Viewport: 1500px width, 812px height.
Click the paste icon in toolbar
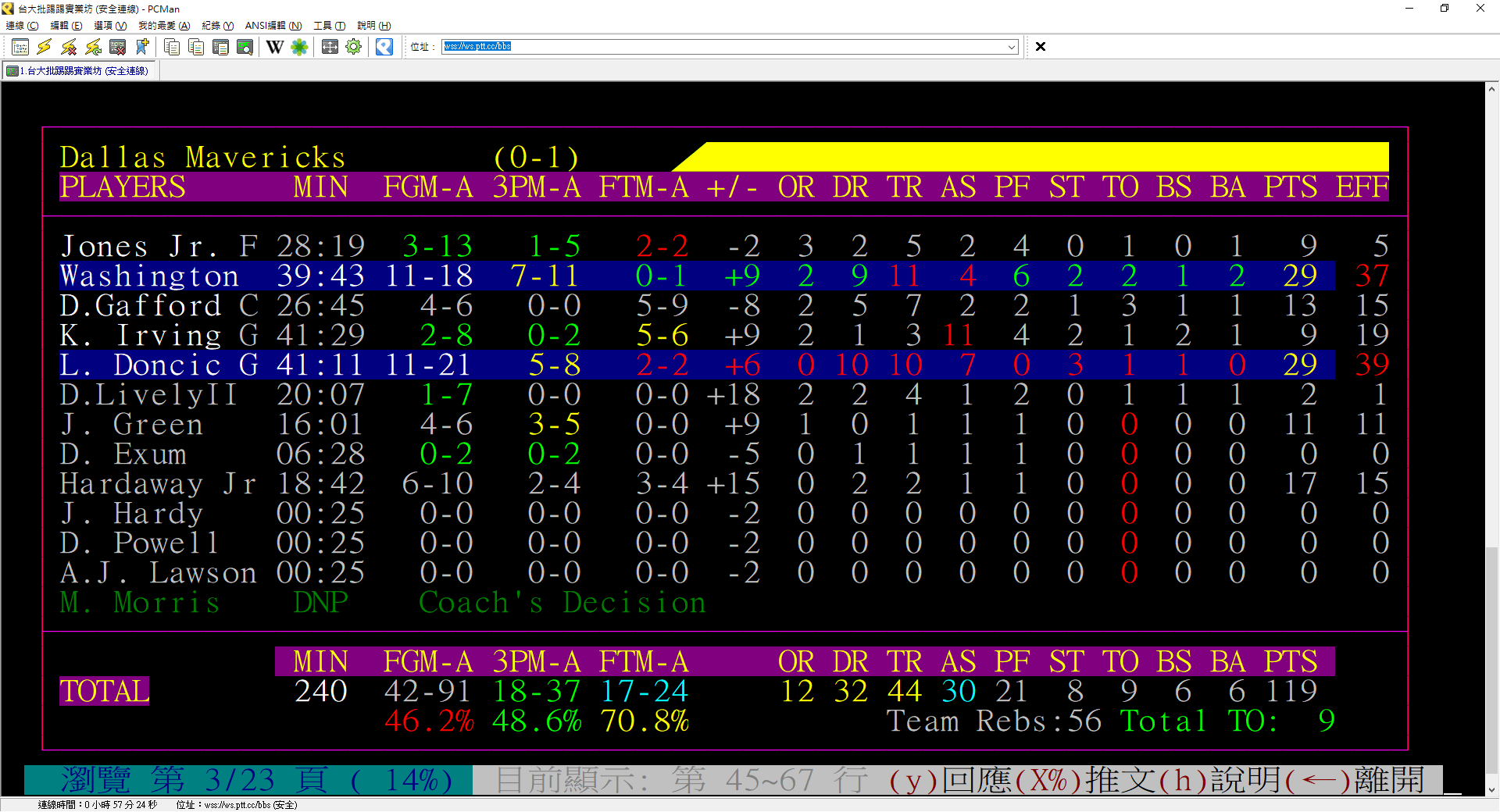coord(220,47)
